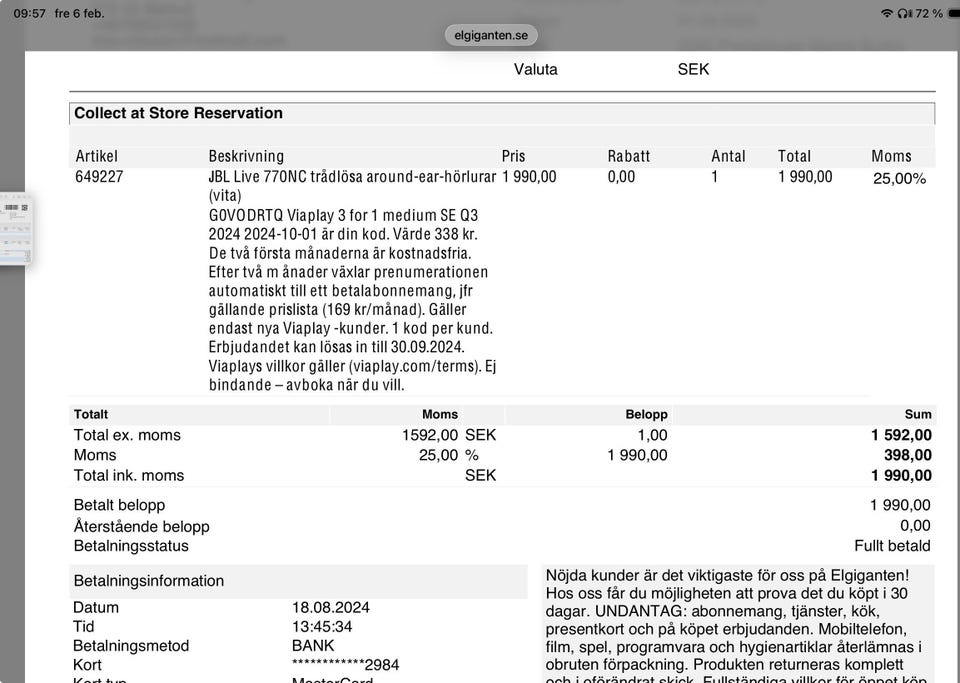Open the page thumbnail at left edge
Viewport: 960px width, 683px height.
point(16,228)
